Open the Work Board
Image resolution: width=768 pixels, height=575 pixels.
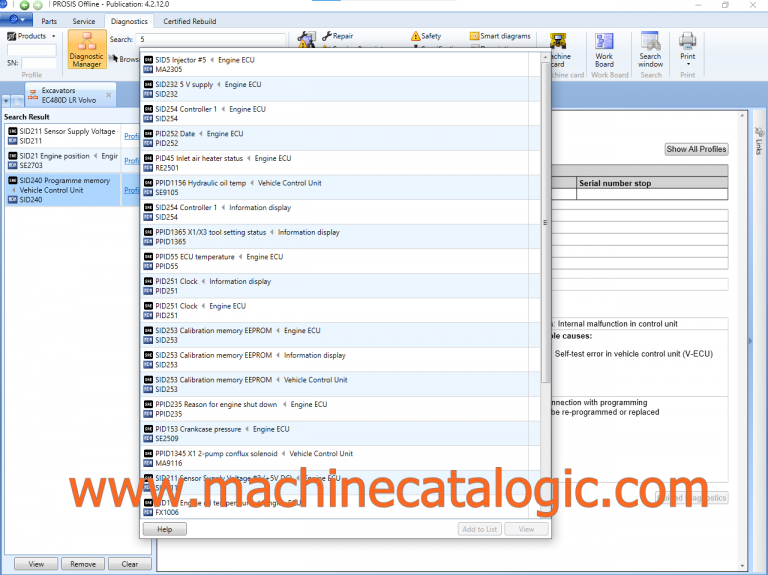604,50
